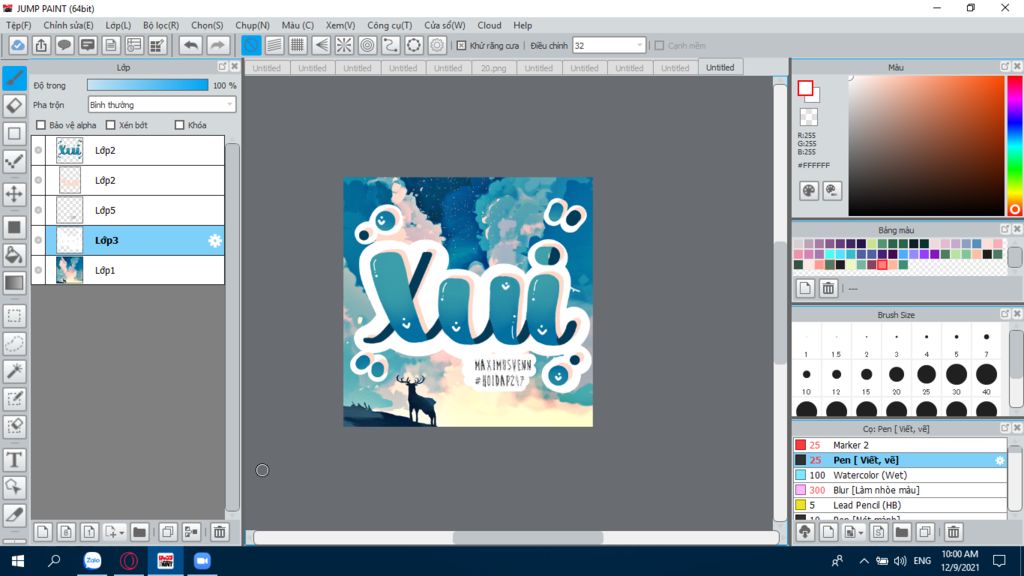This screenshot has height=576, width=1024.
Task: Open the Pha trộn blend mode dropdown
Action: pyautogui.click(x=161, y=104)
